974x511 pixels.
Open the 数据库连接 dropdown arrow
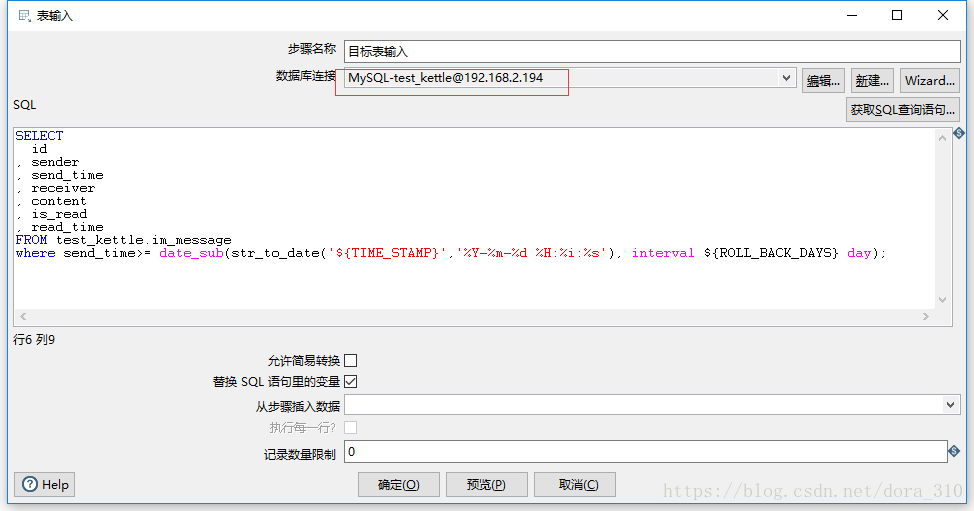pyautogui.click(x=786, y=78)
